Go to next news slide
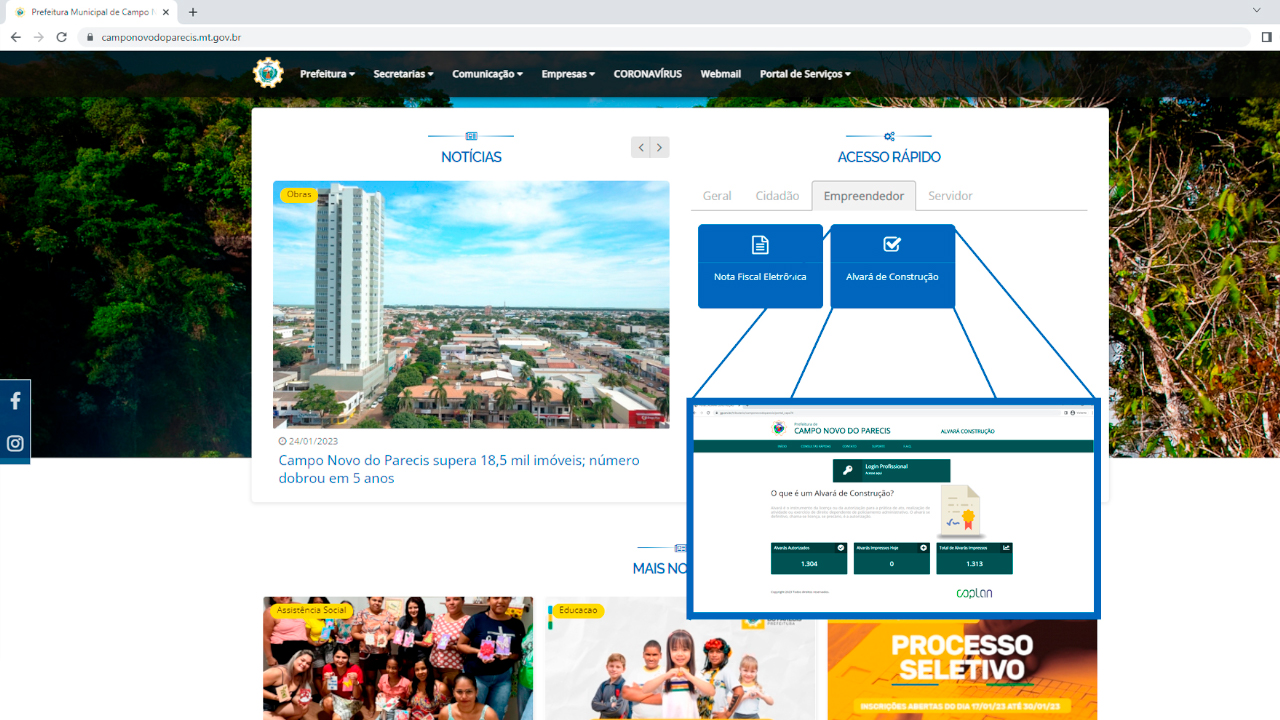1280x720 pixels. 659,147
